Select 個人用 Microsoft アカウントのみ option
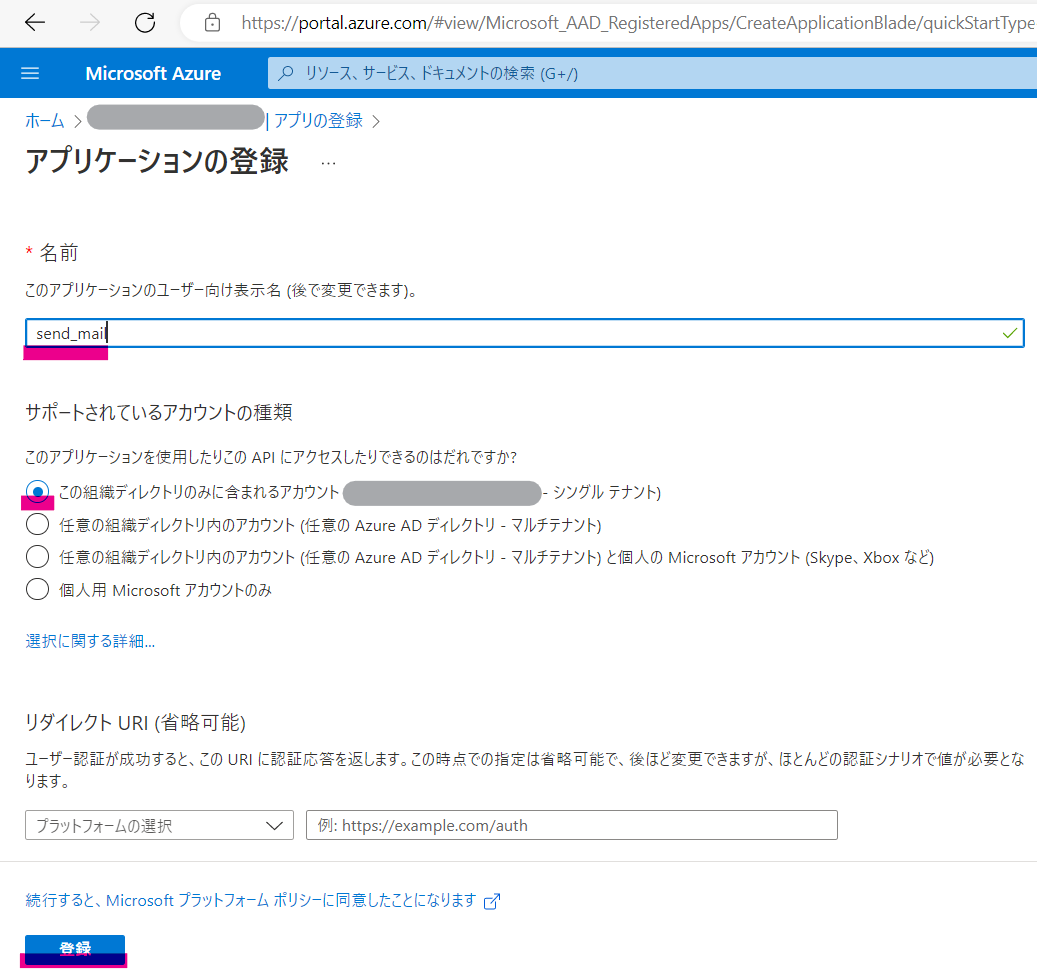The height and width of the screenshot is (975, 1037). [38, 589]
